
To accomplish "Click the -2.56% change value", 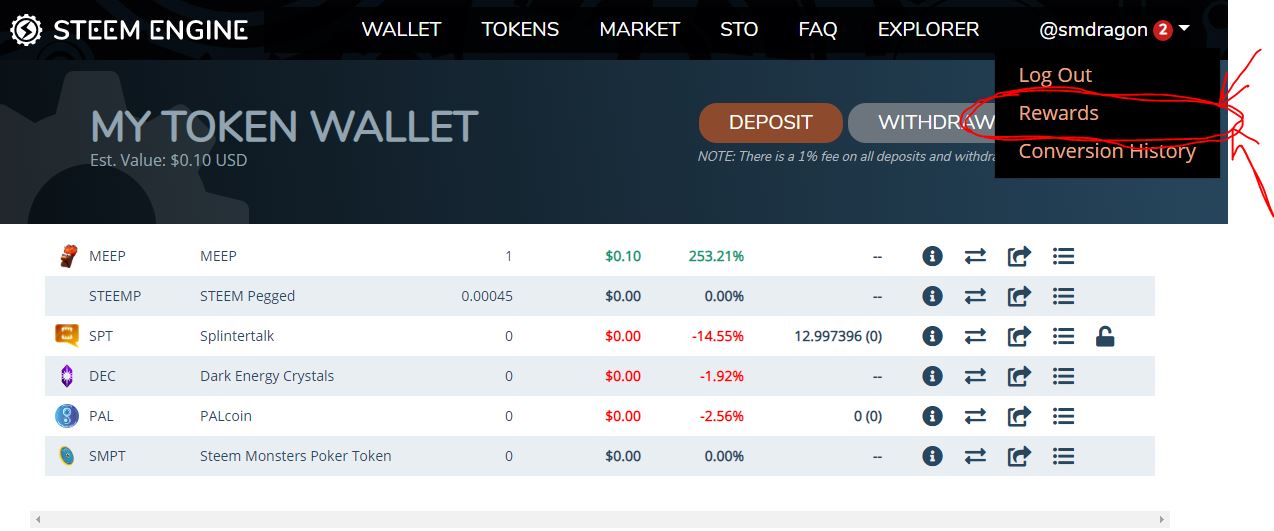I will pos(722,416).
